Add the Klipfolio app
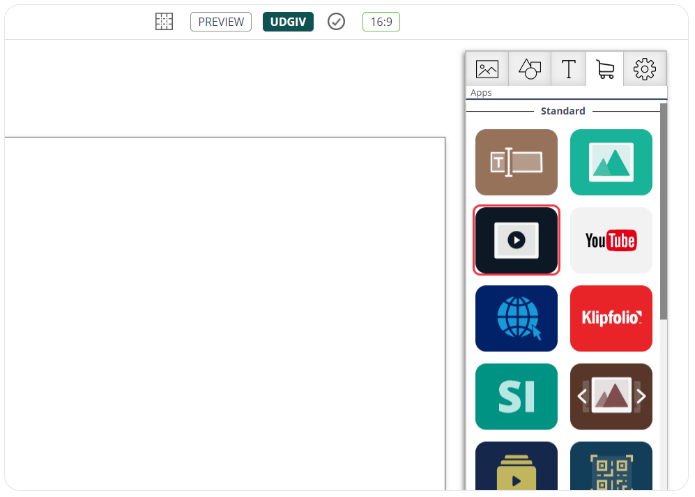695x497 pixels. (x=611, y=318)
